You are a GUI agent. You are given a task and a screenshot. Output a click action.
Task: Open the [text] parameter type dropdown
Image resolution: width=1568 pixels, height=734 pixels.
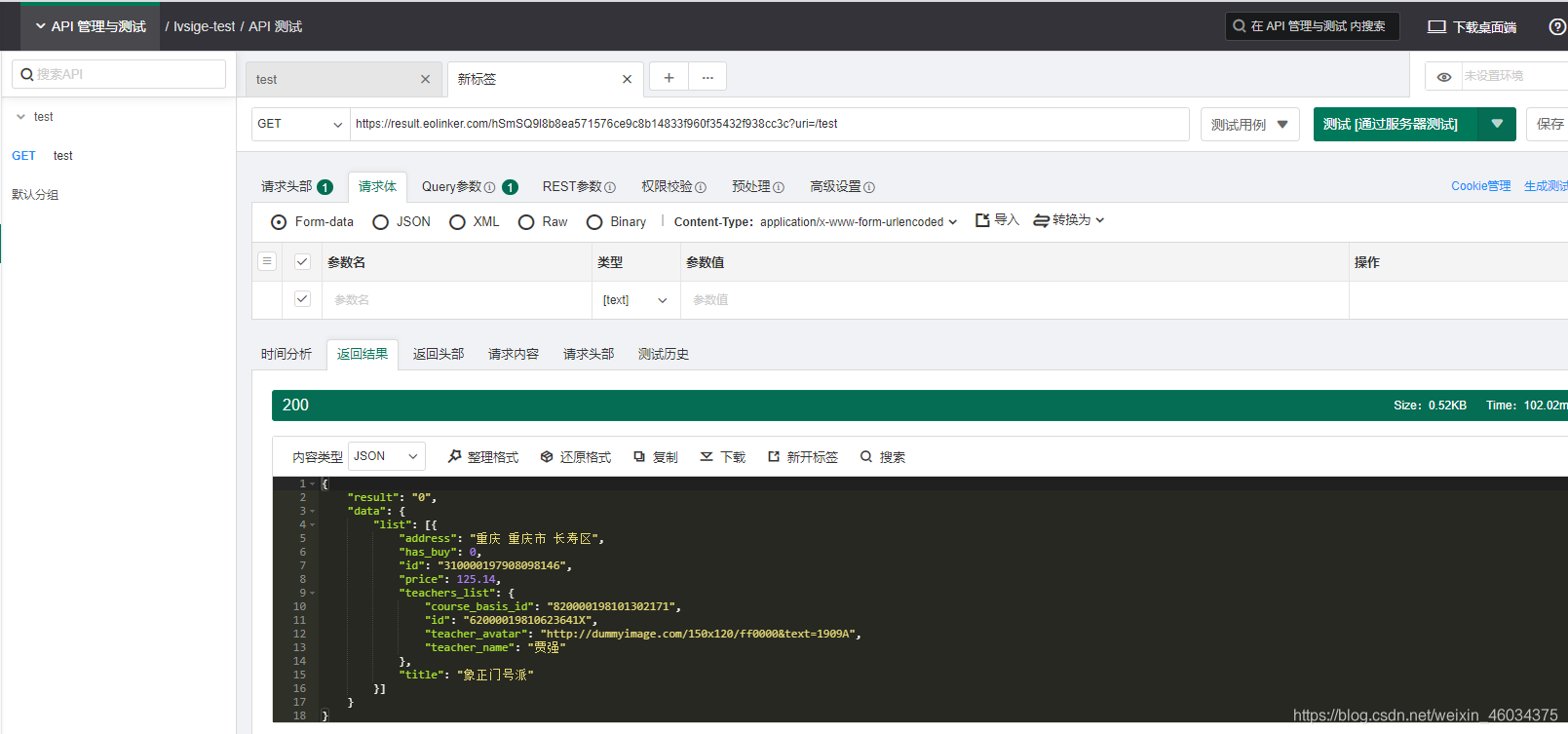click(x=634, y=300)
